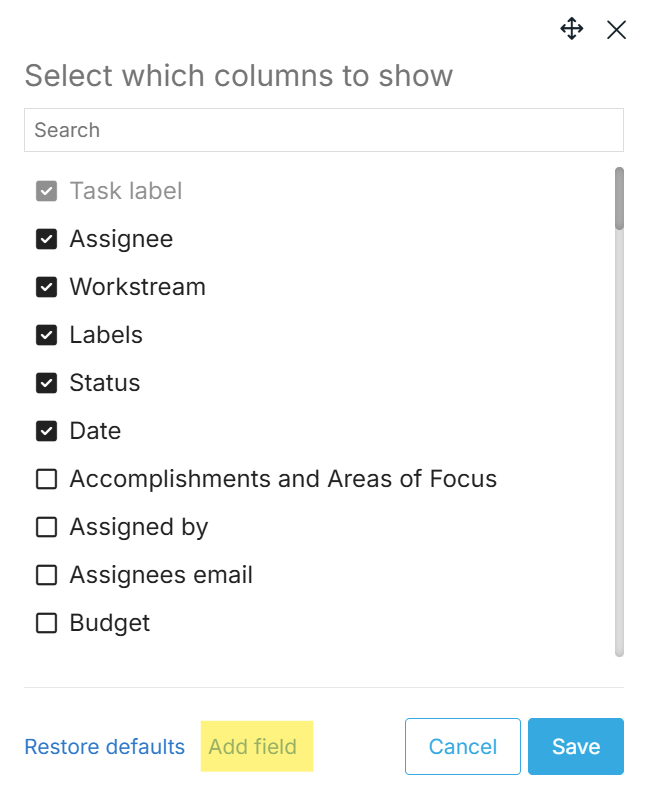This screenshot has height=804, width=651.
Task: Enable Accomplishments and Areas of Focus column
Action: 46,479
